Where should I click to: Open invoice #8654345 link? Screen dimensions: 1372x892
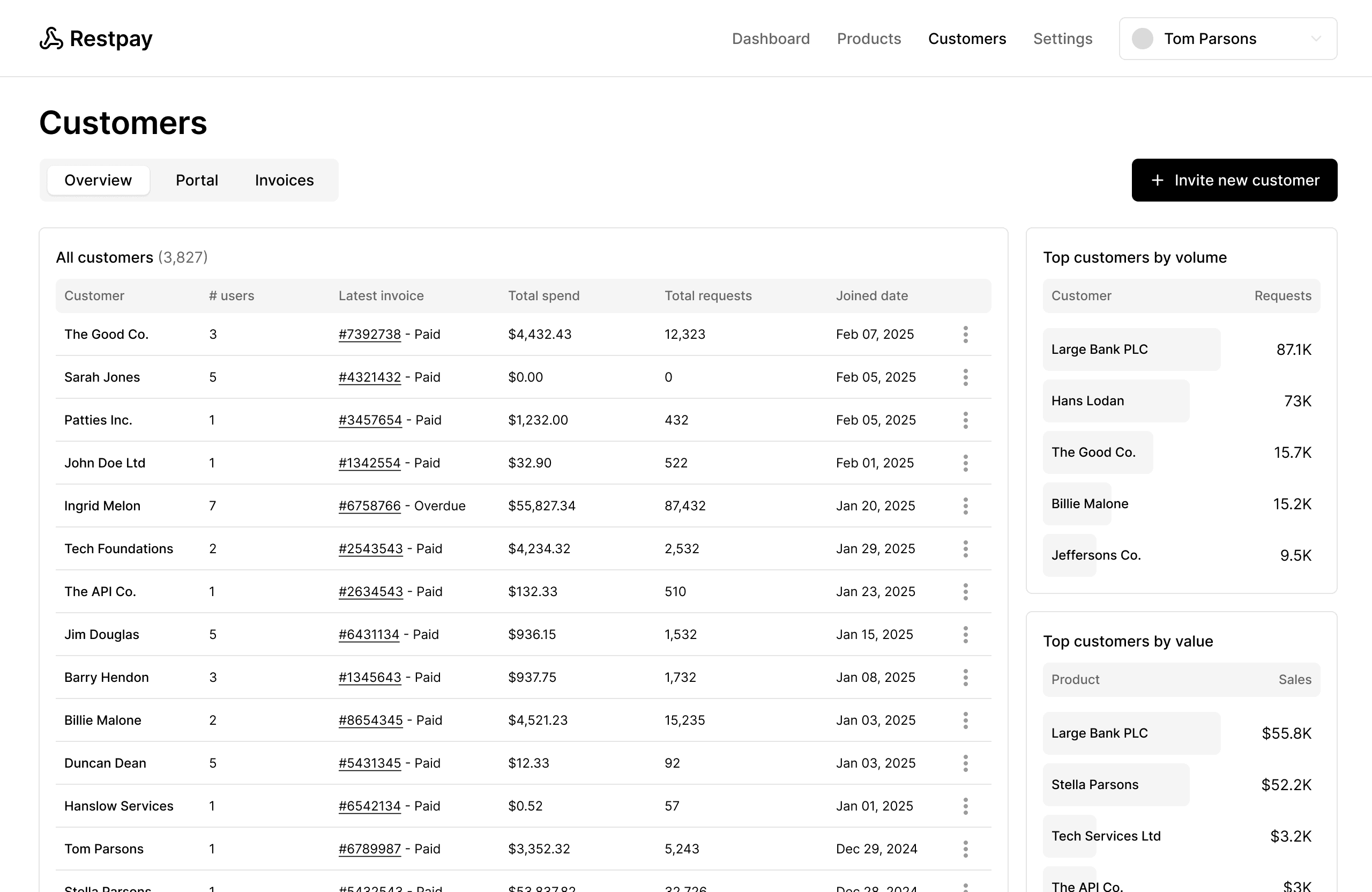pyautogui.click(x=371, y=720)
